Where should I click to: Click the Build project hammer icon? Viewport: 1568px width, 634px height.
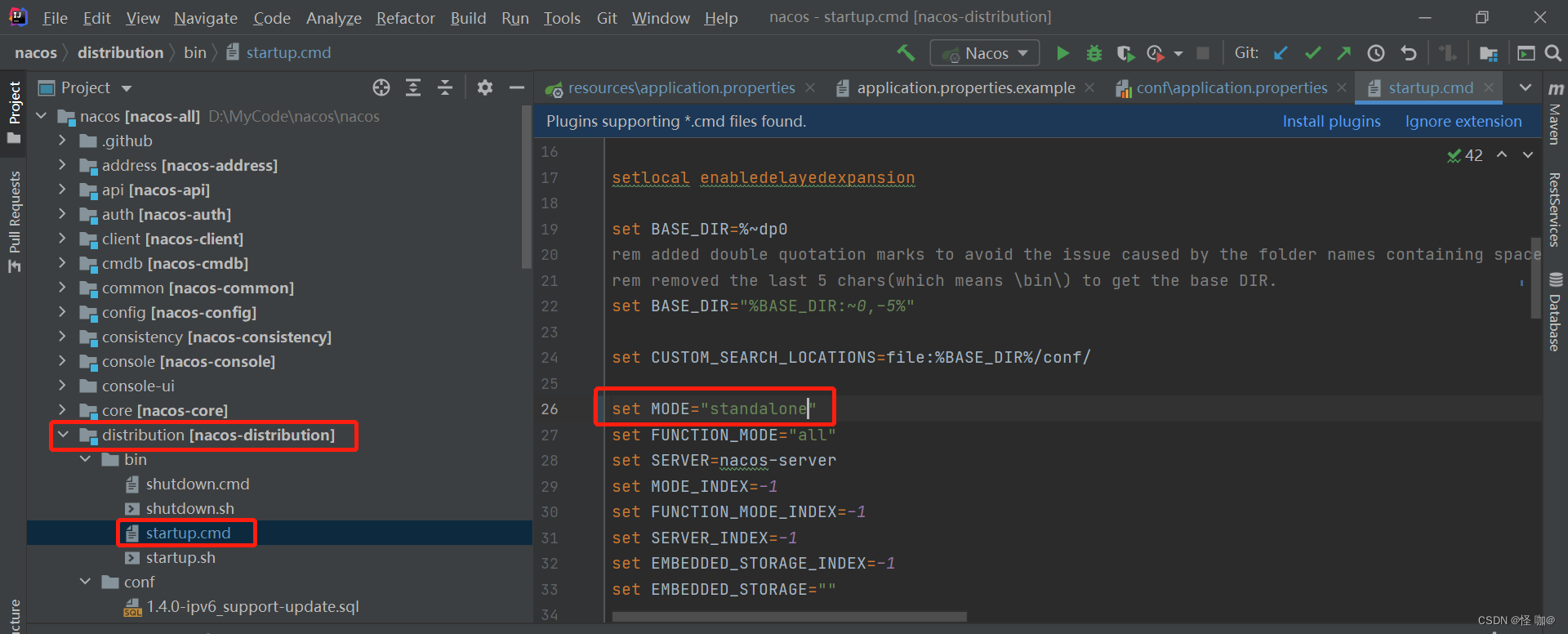[x=906, y=53]
